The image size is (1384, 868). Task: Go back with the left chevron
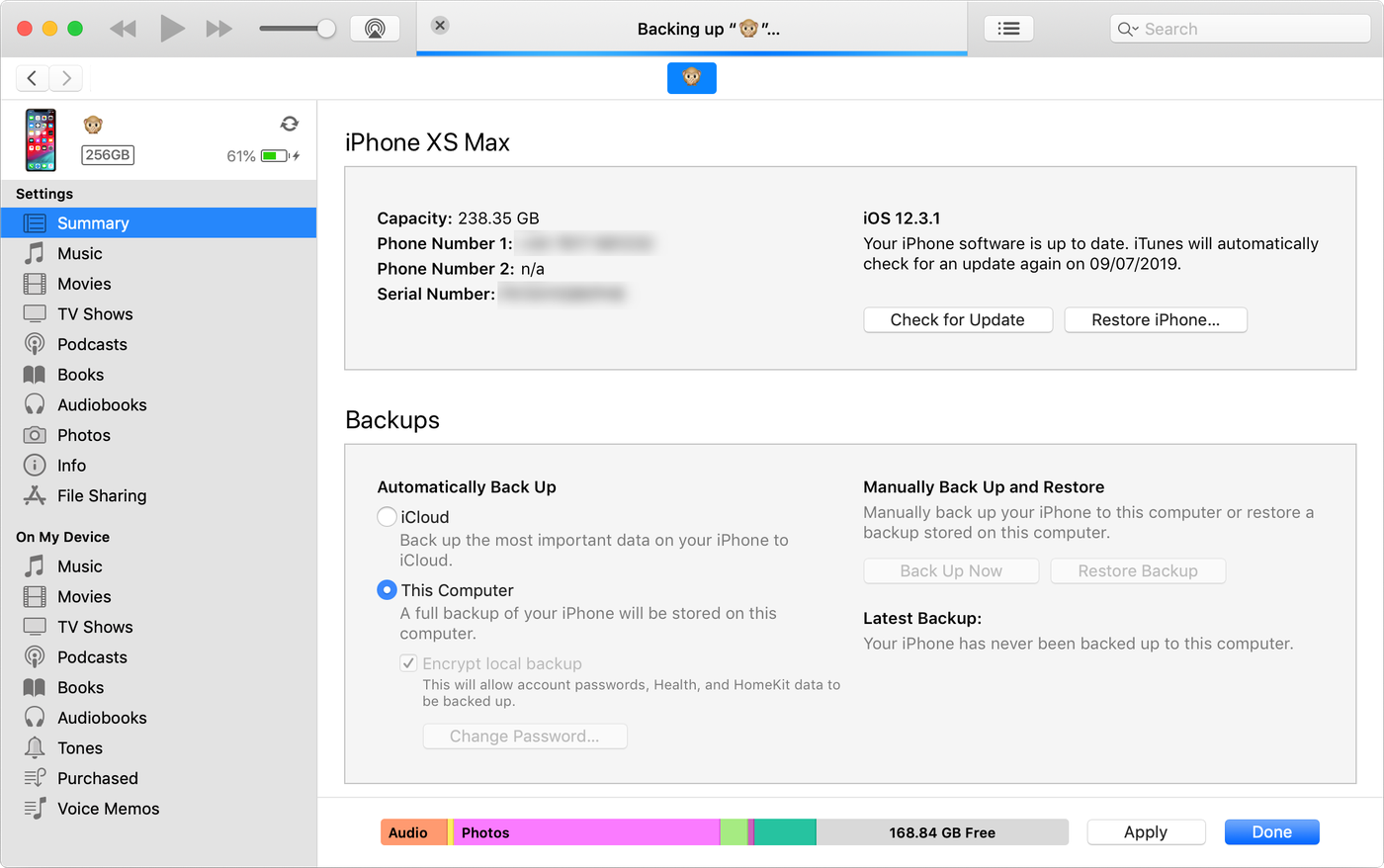(x=33, y=78)
